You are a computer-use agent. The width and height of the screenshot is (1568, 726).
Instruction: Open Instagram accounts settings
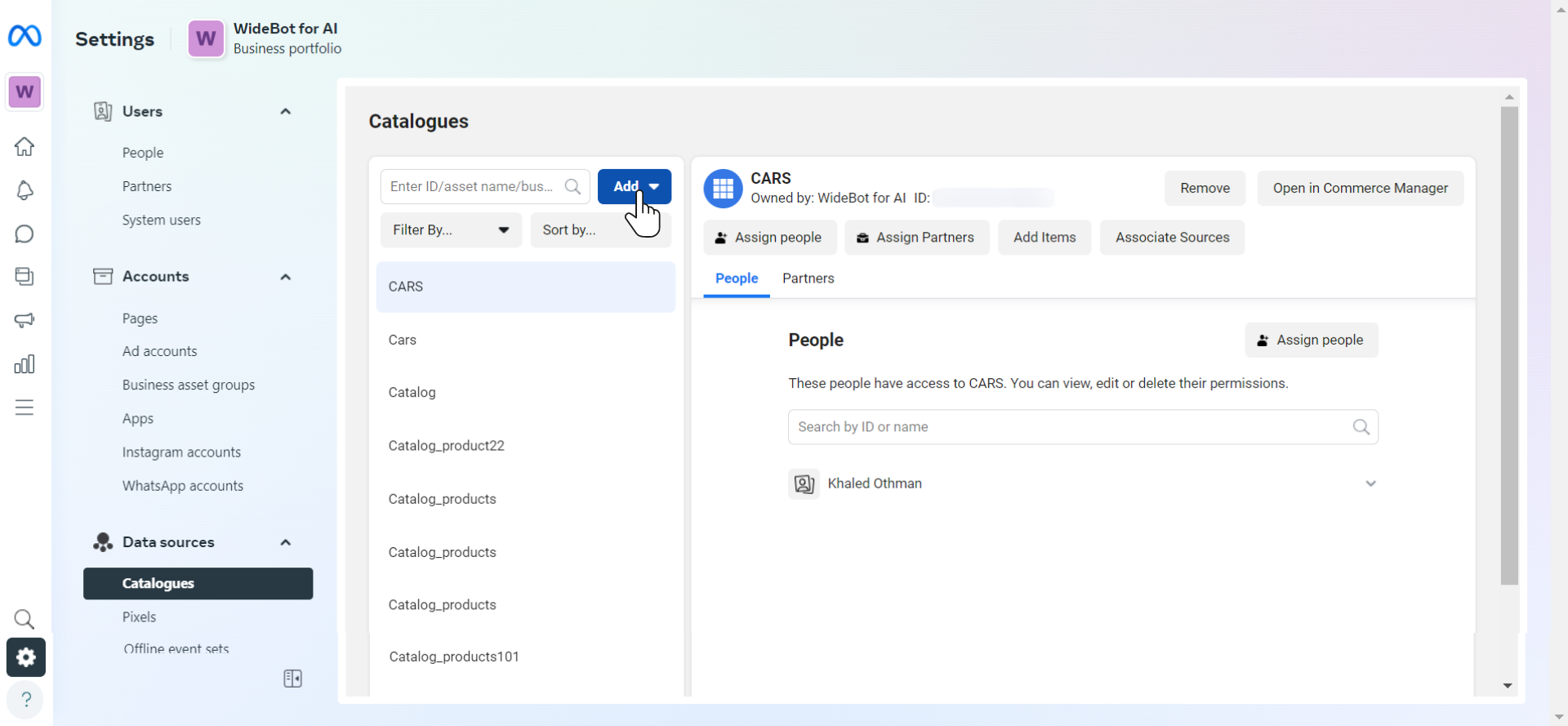181,452
